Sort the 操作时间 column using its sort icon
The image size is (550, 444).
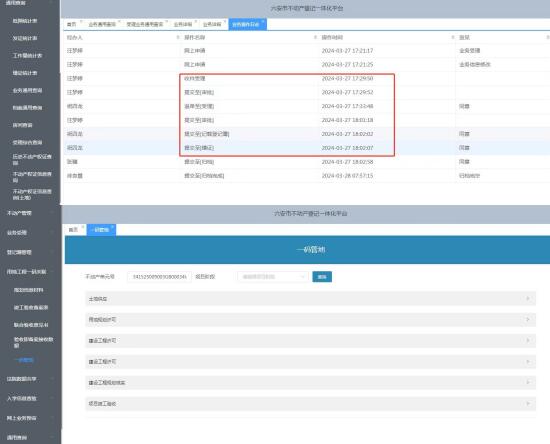click(452, 37)
